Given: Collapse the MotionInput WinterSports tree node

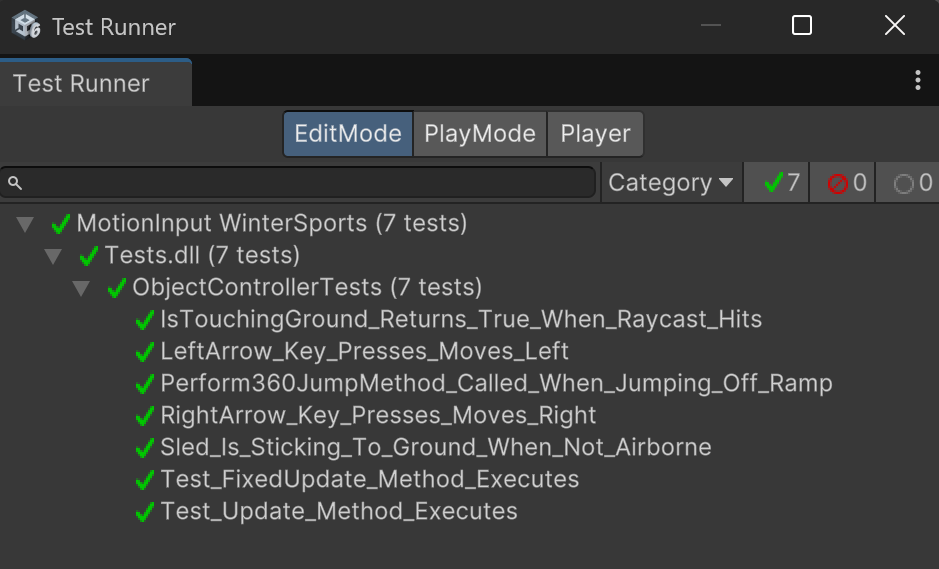Looking at the screenshot, I should 25,224.
